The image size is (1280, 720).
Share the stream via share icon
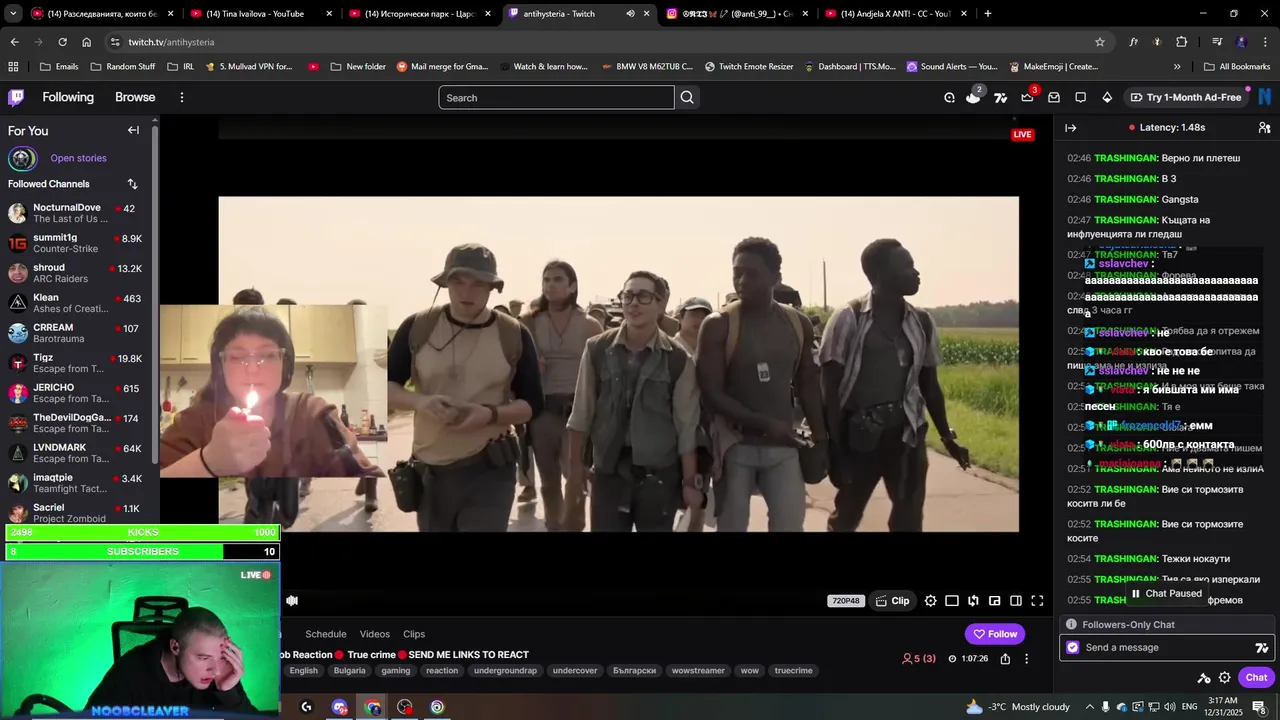tap(1005, 659)
